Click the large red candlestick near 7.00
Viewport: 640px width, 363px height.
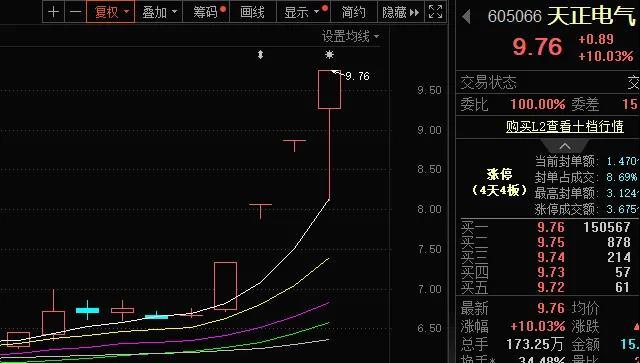pyautogui.click(x=225, y=286)
